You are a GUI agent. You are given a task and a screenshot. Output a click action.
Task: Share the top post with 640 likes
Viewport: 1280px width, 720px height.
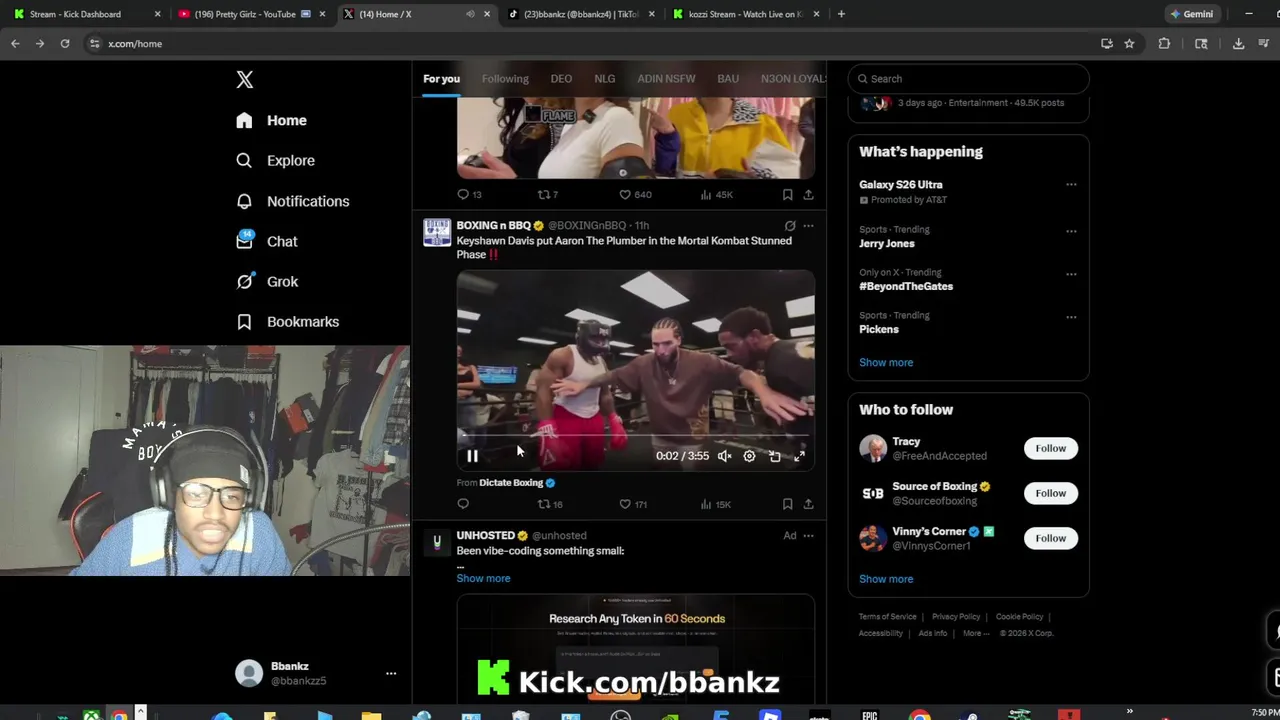coord(808,195)
